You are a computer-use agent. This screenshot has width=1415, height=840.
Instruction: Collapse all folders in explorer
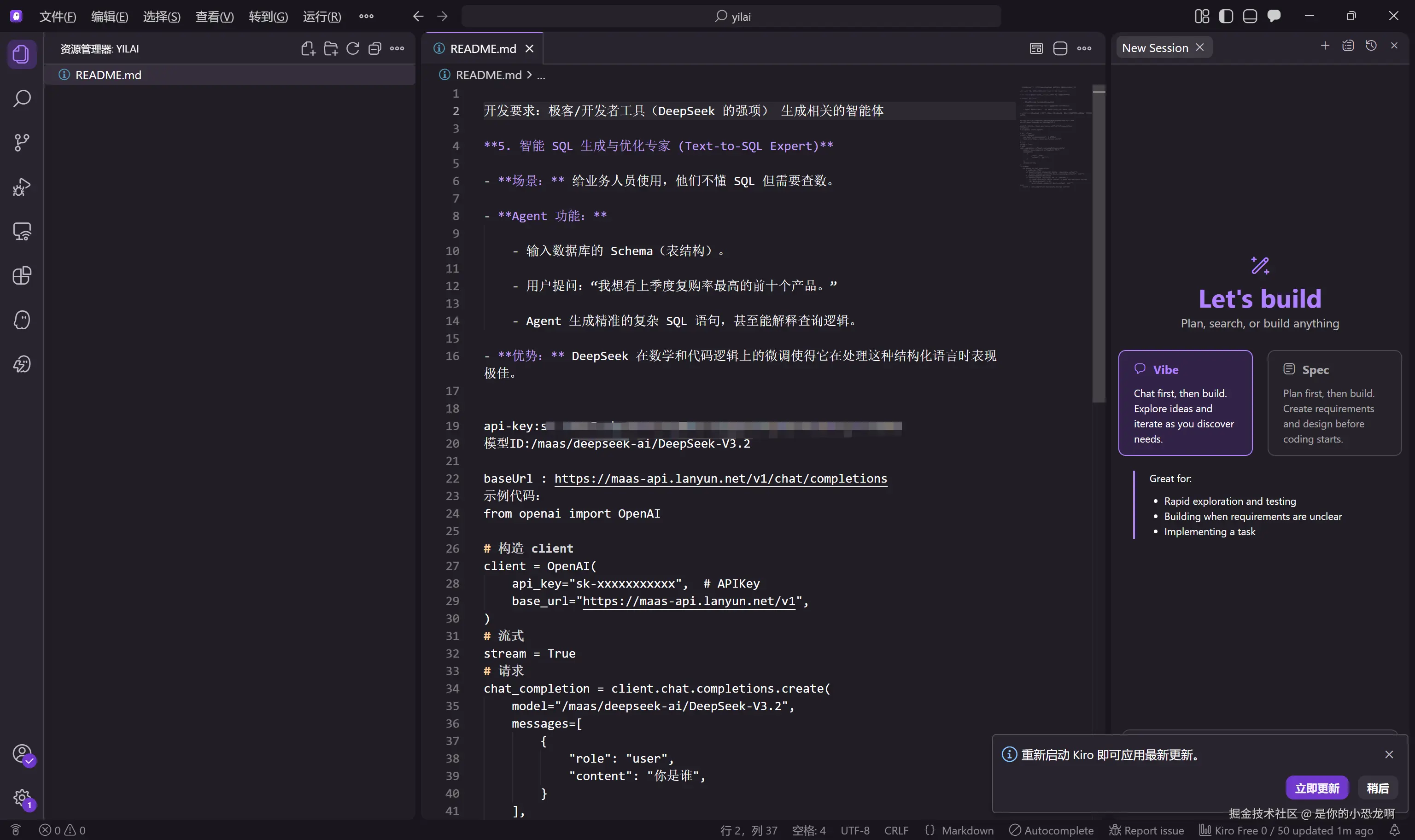click(374, 49)
